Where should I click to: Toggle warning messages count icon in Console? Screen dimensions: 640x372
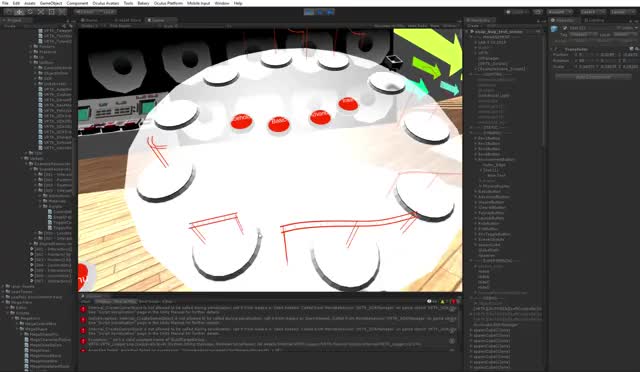pyautogui.click(x=443, y=301)
